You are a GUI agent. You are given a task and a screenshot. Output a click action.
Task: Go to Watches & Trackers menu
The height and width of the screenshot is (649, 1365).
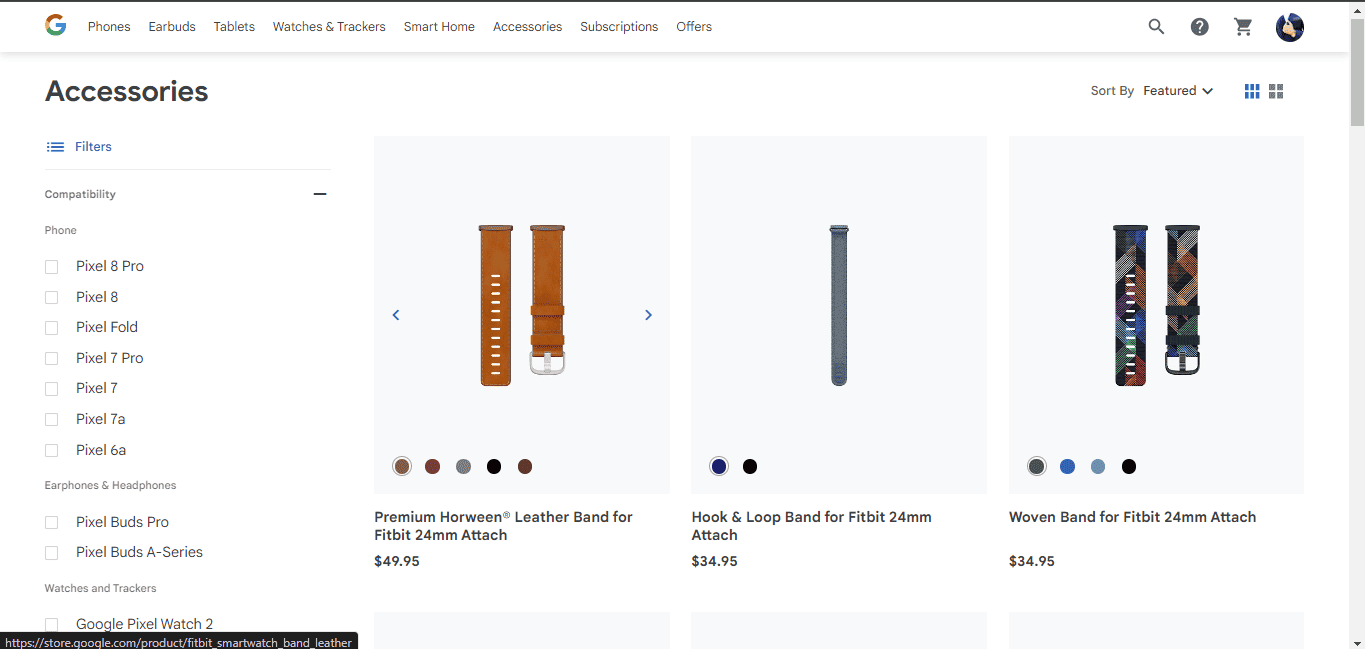click(x=329, y=27)
